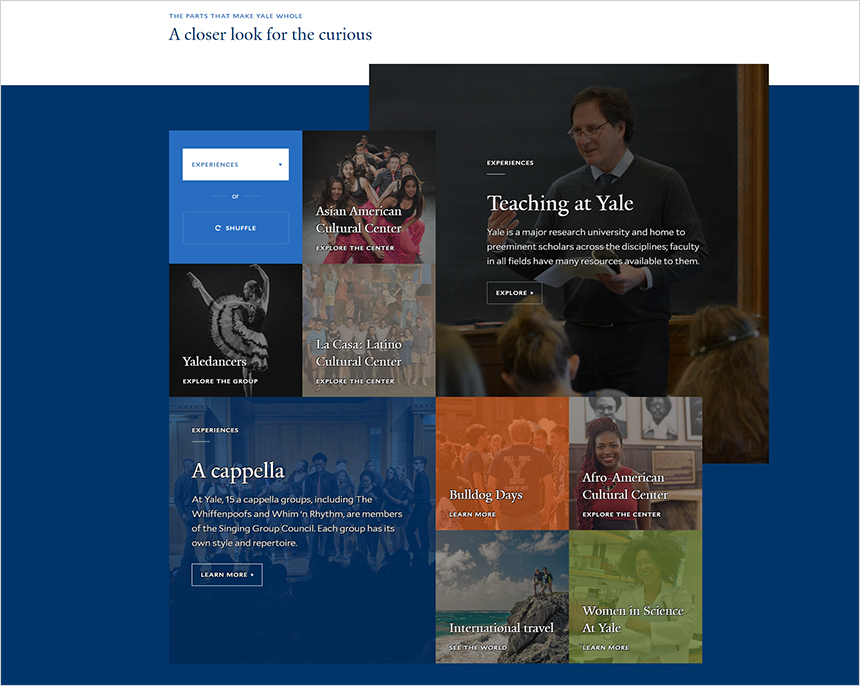This screenshot has height=686, width=860.
Task: Click Explore the Group link
Action: coord(220,381)
